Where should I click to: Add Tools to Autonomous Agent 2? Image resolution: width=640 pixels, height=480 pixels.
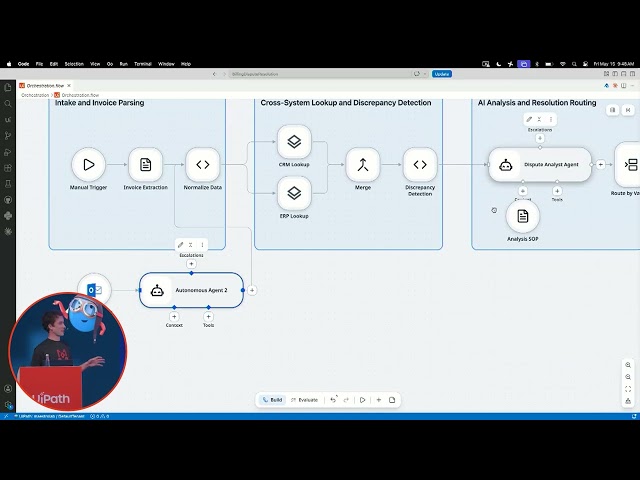[x=209, y=317]
